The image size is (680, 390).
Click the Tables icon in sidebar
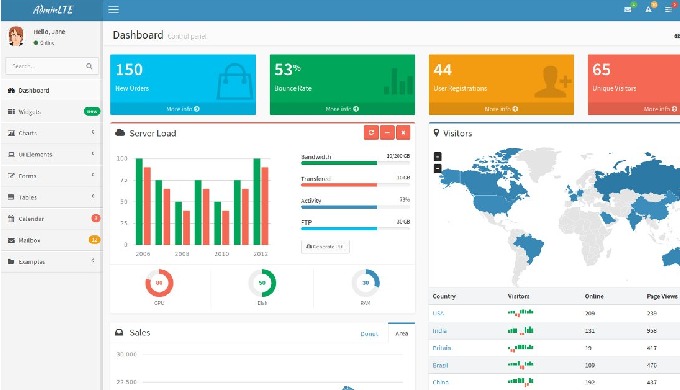11,197
